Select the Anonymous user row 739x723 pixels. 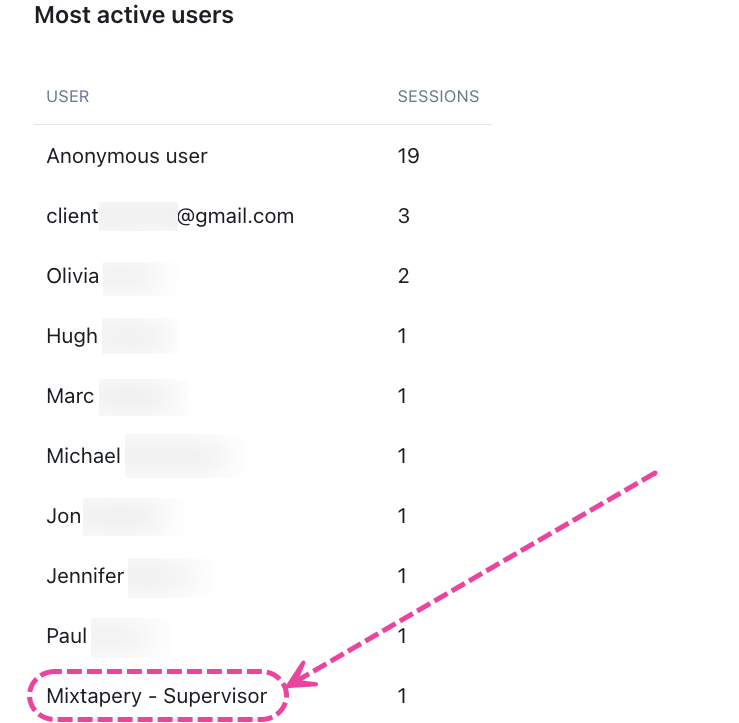(x=263, y=156)
